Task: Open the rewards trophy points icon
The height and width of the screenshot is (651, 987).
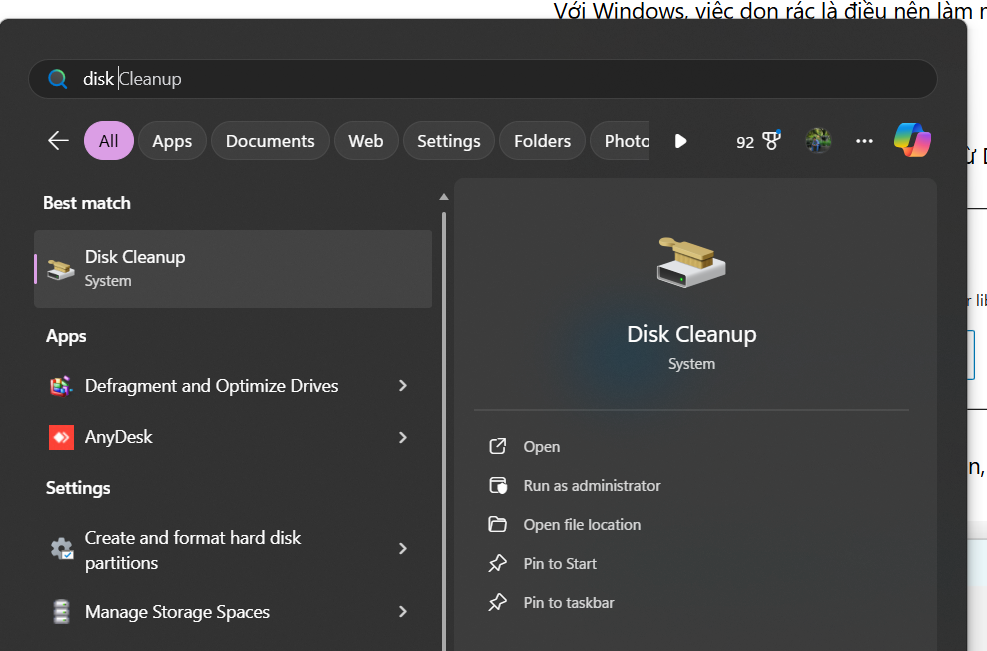Action: pos(770,141)
